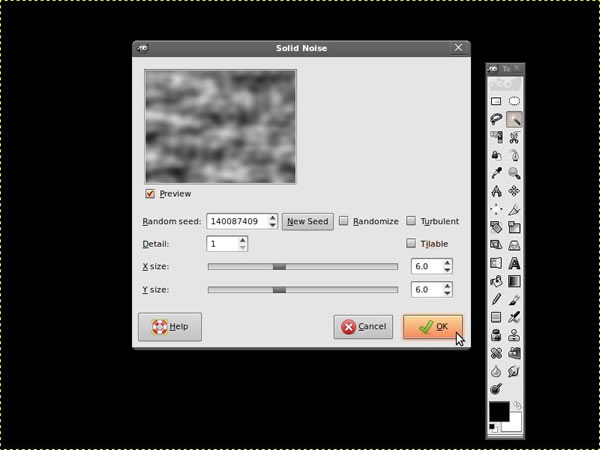
Task: Uncheck the Preview checkbox
Action: (x=150, y=194)
